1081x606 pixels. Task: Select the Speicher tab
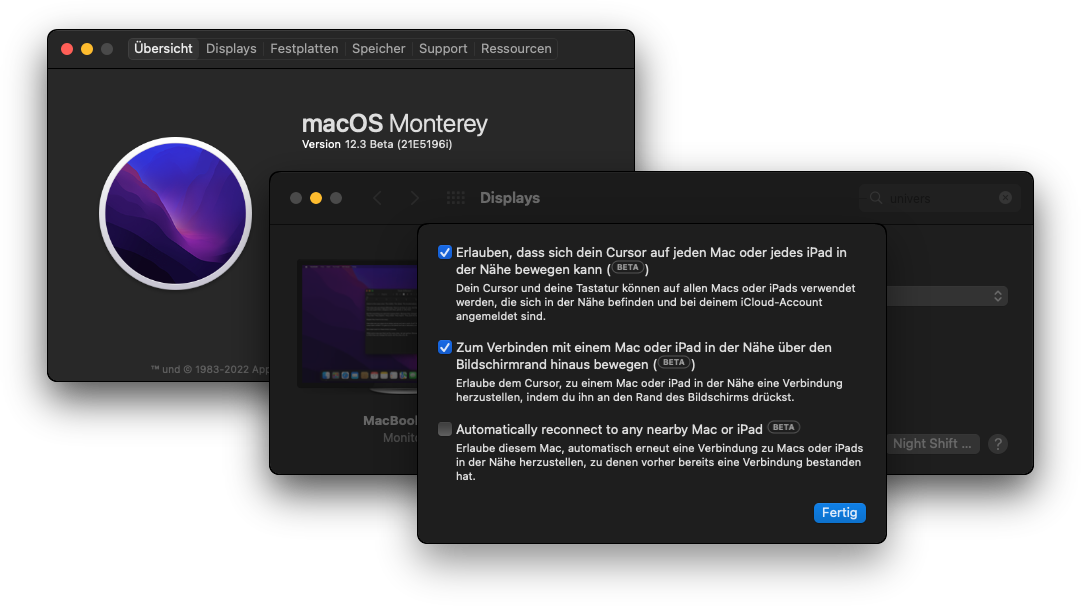(x=378, y=49)
